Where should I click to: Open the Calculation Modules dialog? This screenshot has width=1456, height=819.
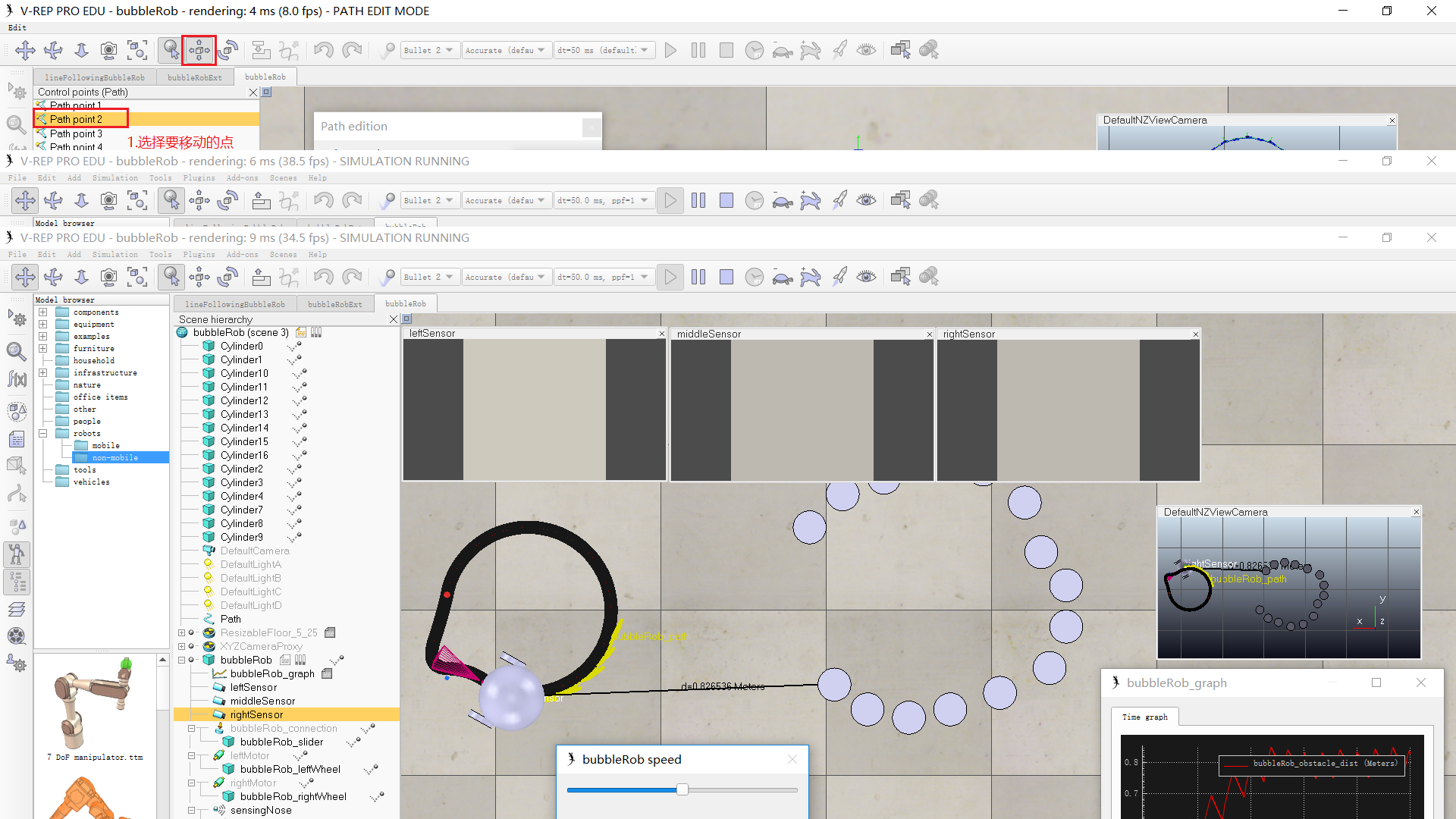click(x=17, y=379)
